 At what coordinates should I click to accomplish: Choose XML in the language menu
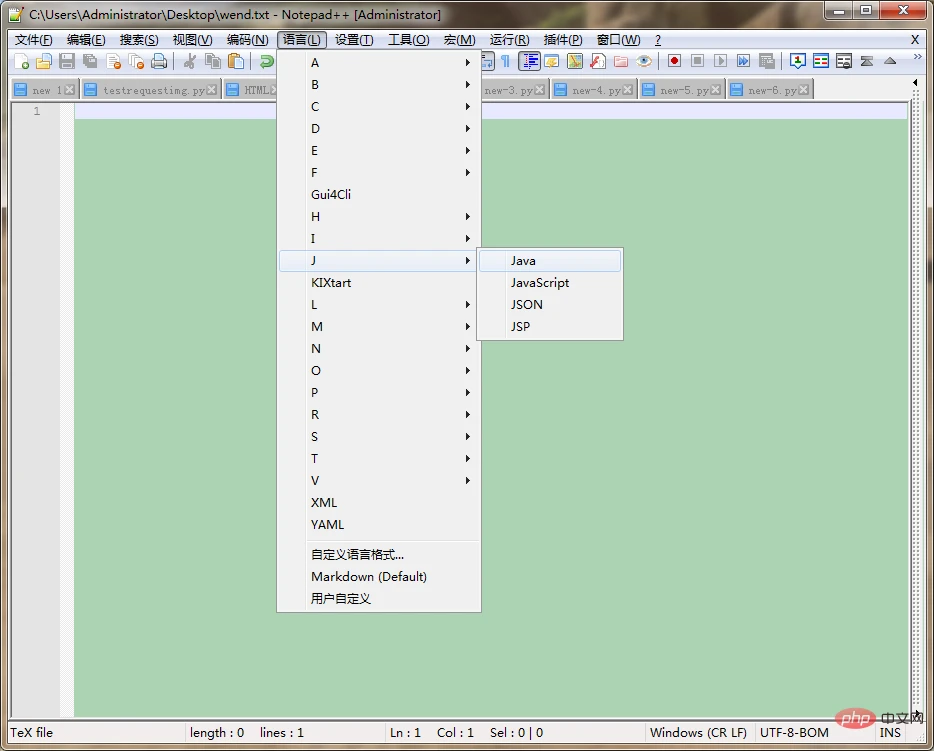click(324, 503)
